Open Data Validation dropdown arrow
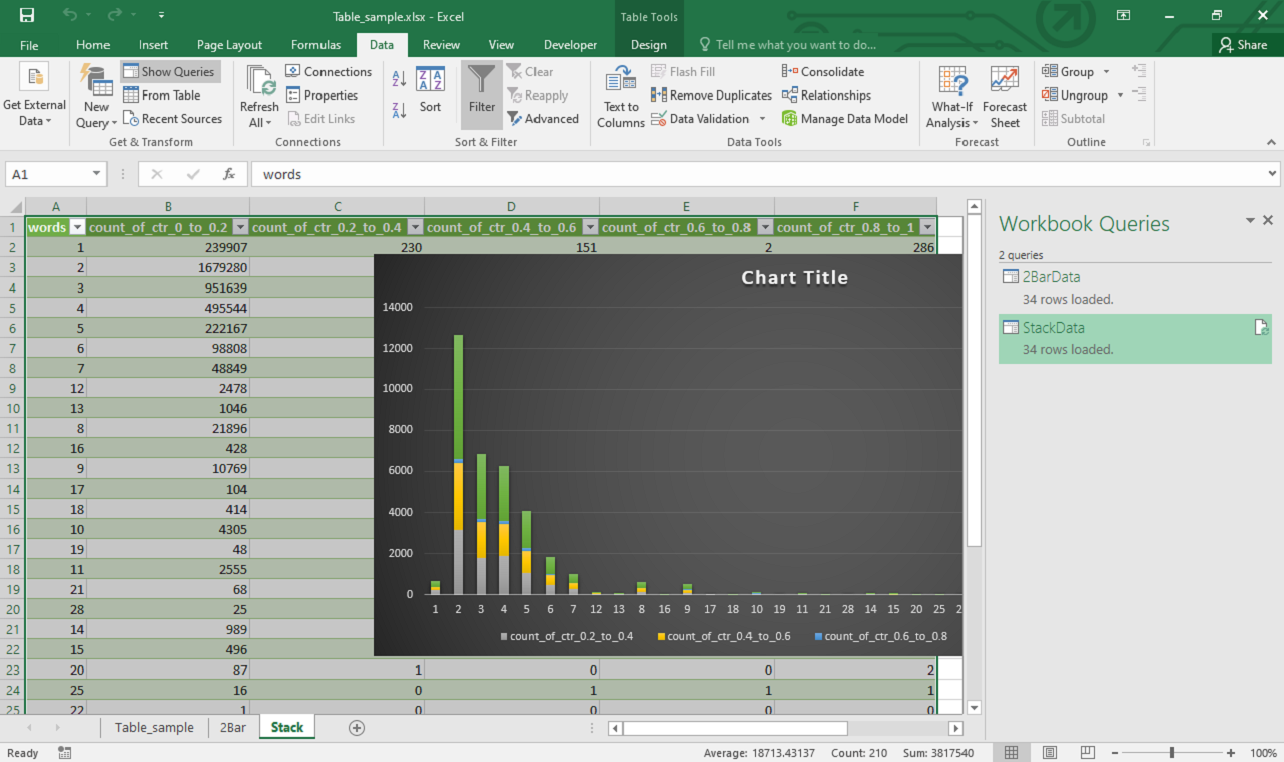This screenshot has height=762, width=1284. point(762,118)
